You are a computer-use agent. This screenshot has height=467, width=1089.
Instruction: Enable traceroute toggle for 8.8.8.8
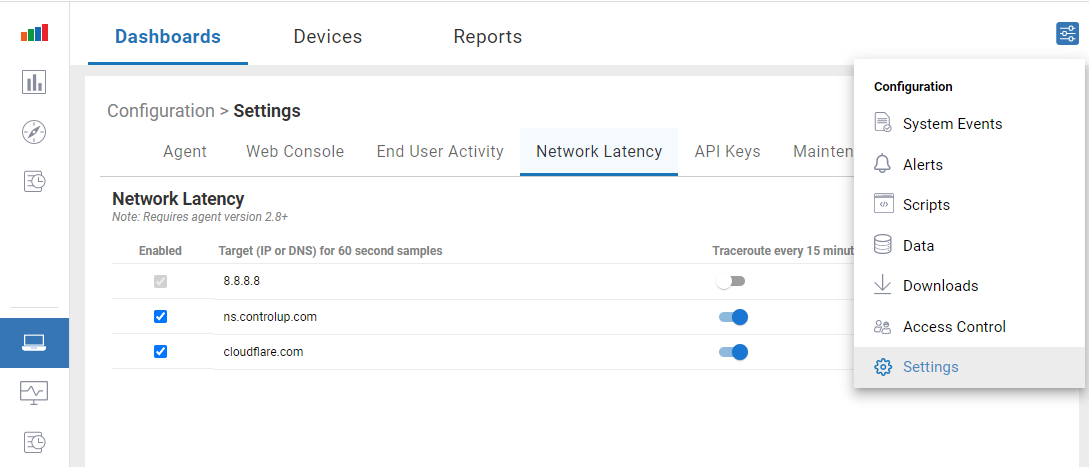pyautogui.click(x=732, y=282)
